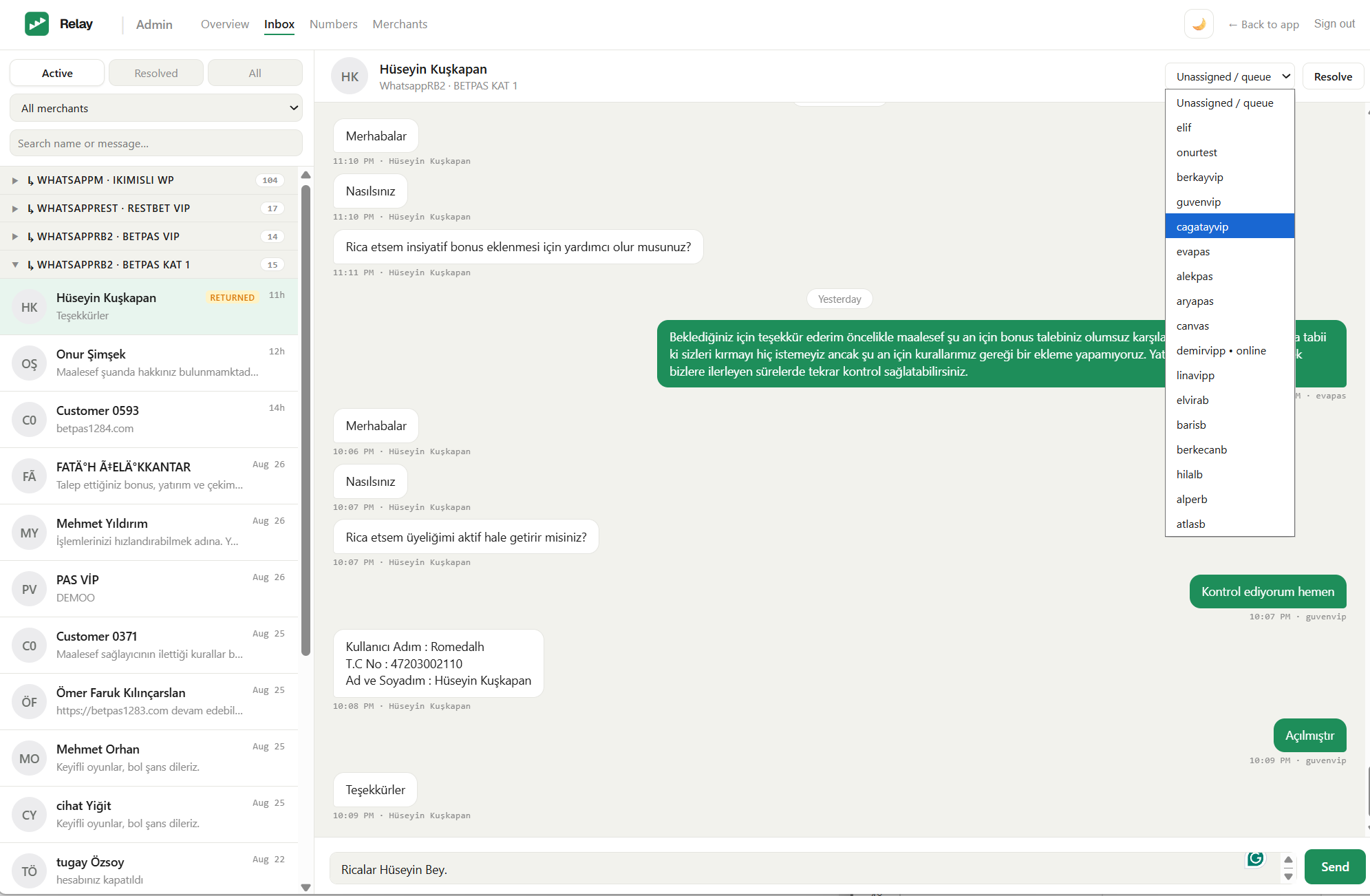
Task: Click the Relay logo icon
Action: (x=36, y=24)
